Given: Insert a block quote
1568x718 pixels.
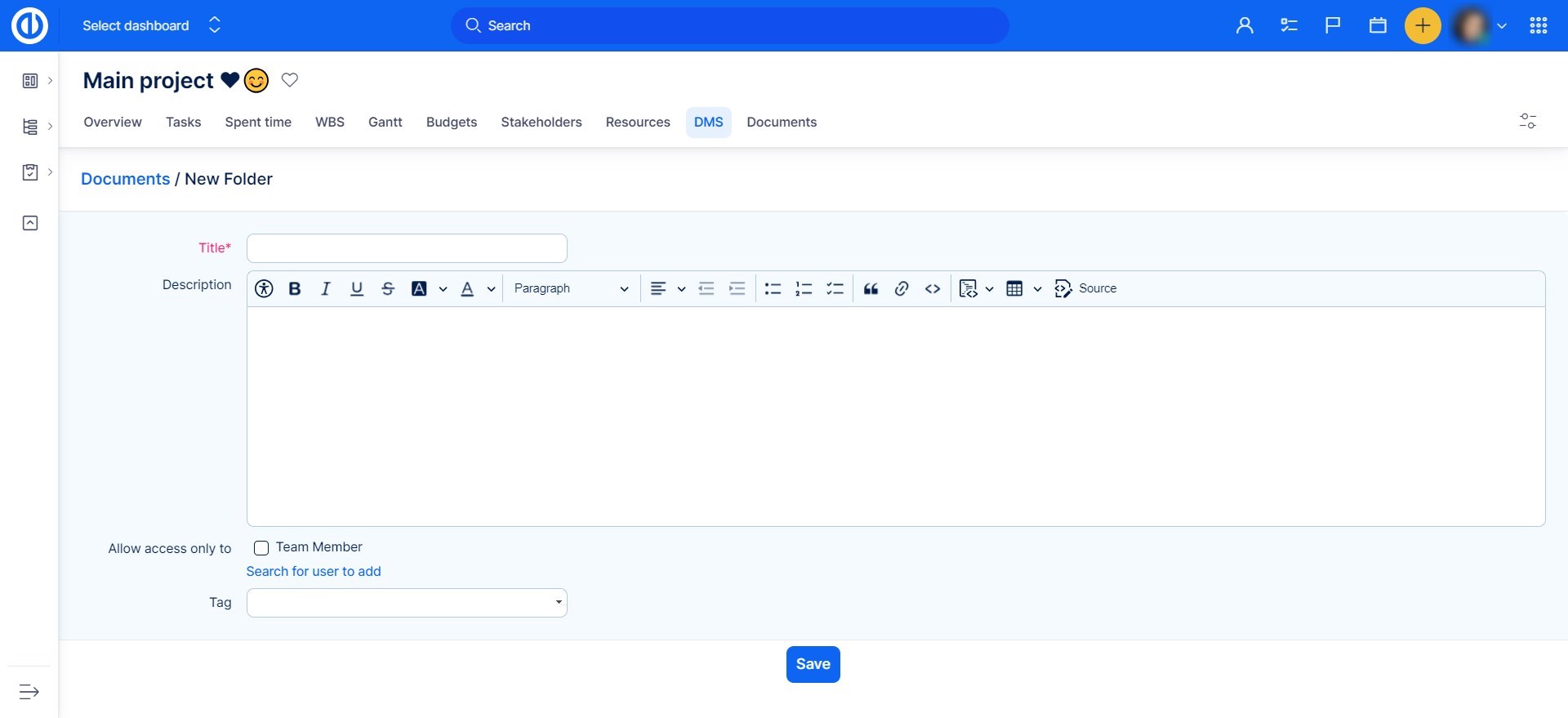Looking at the screenshot, I should [x=871, y=288].
